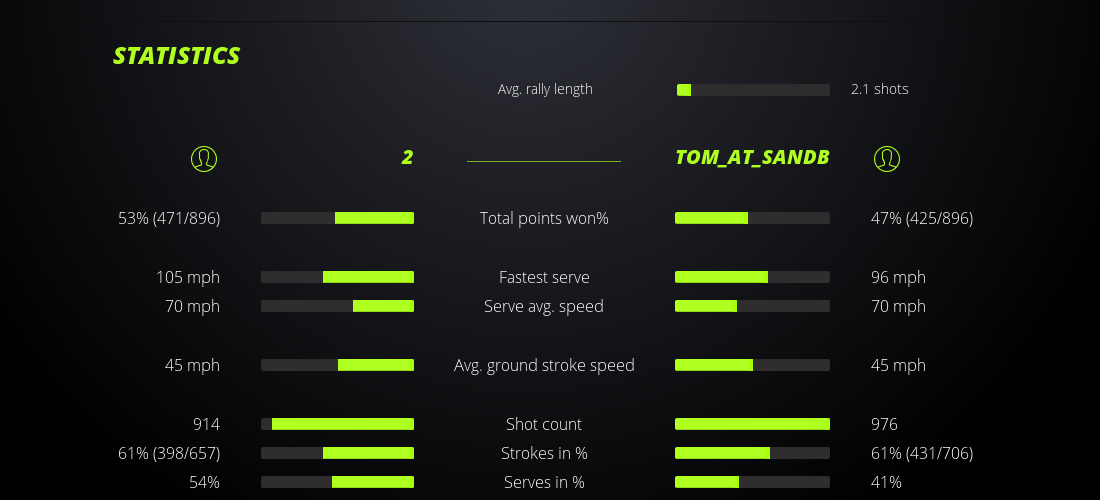Click the left player's Total points won bar
The width and height of the screenshot is (1100, 500).
[337, 218]
